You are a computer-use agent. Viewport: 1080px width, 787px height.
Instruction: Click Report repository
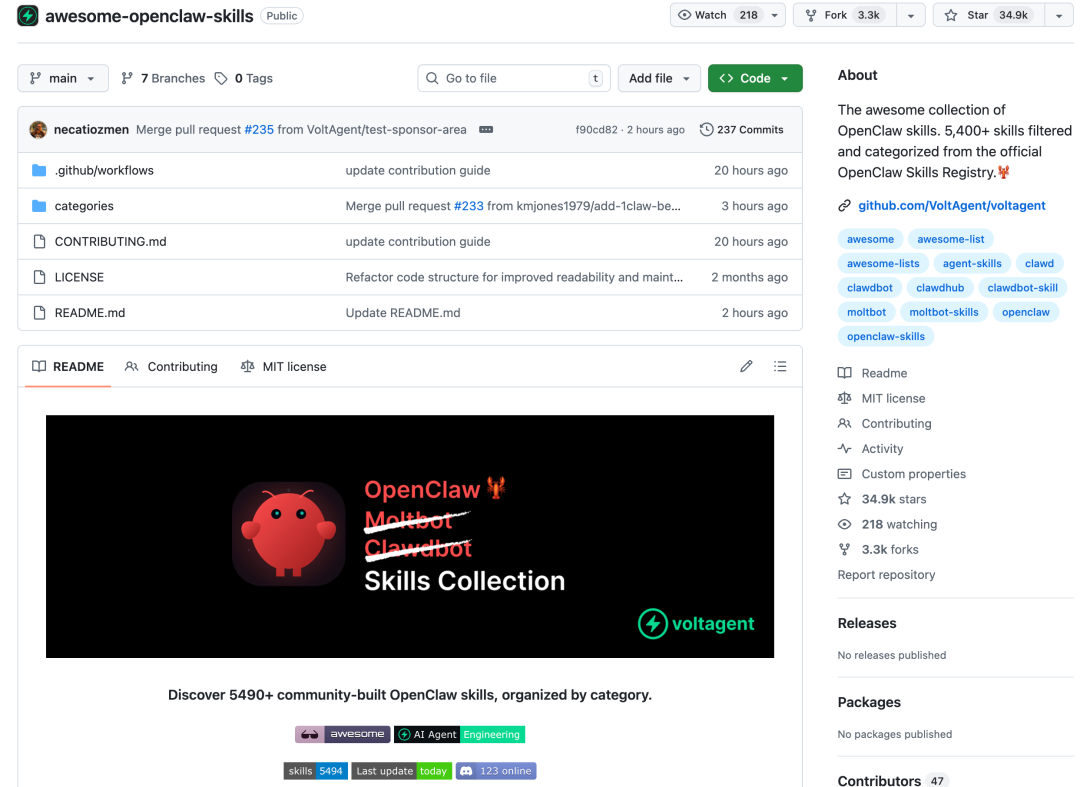(x=886, y=575)
